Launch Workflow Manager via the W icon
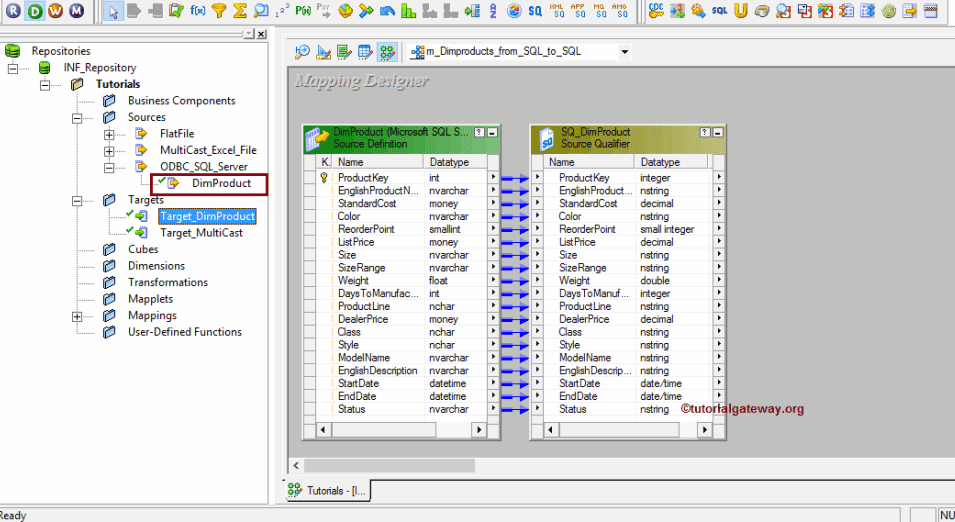 [x=55, y=11]
